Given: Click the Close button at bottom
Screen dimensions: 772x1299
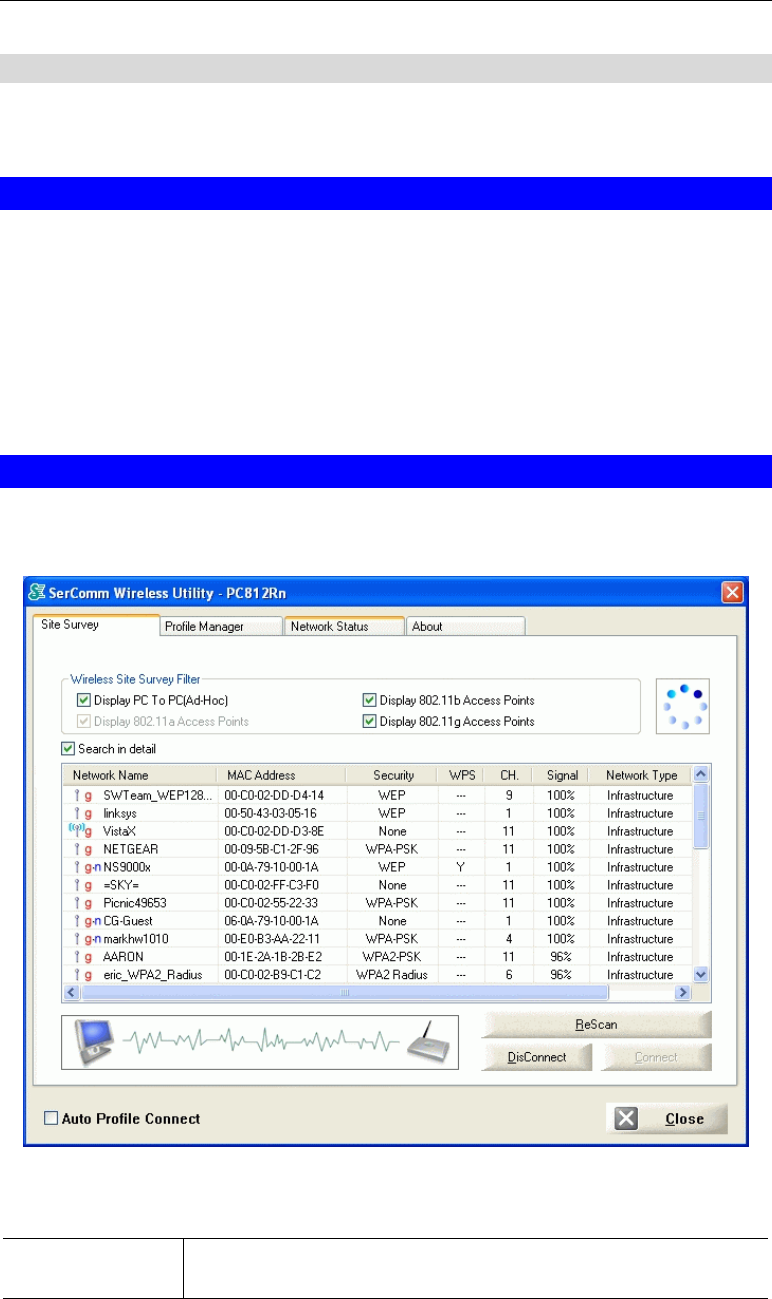Looking at the screenshot, I should (667, 1119).
